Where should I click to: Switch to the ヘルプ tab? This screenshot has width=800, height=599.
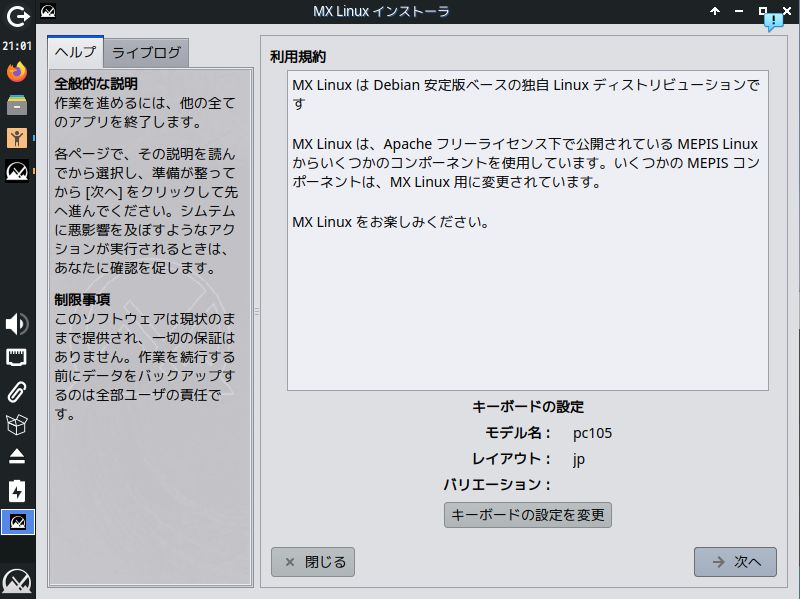point(76,52)
